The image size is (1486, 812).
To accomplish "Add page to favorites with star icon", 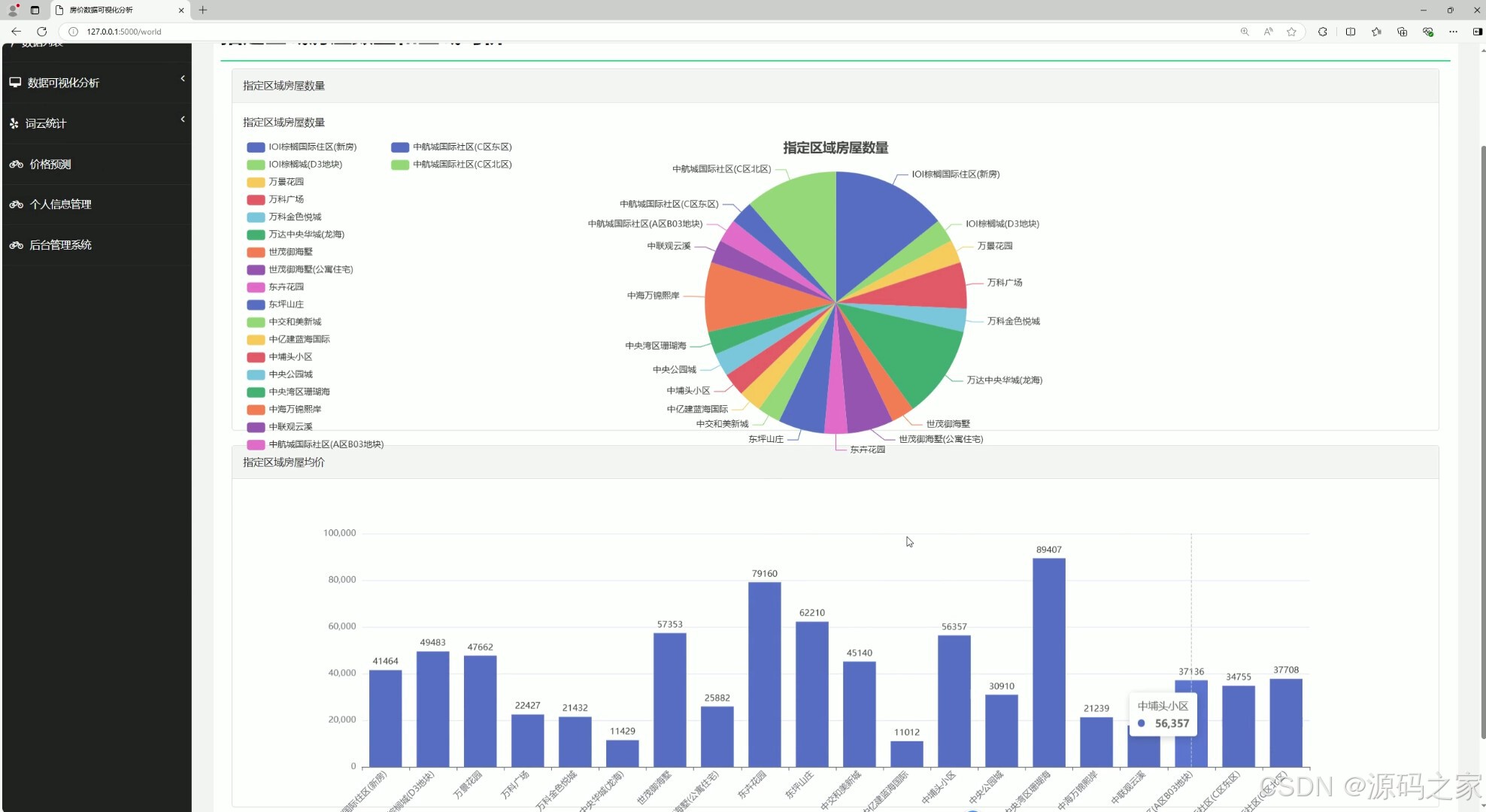I will tap(1291, 32).
